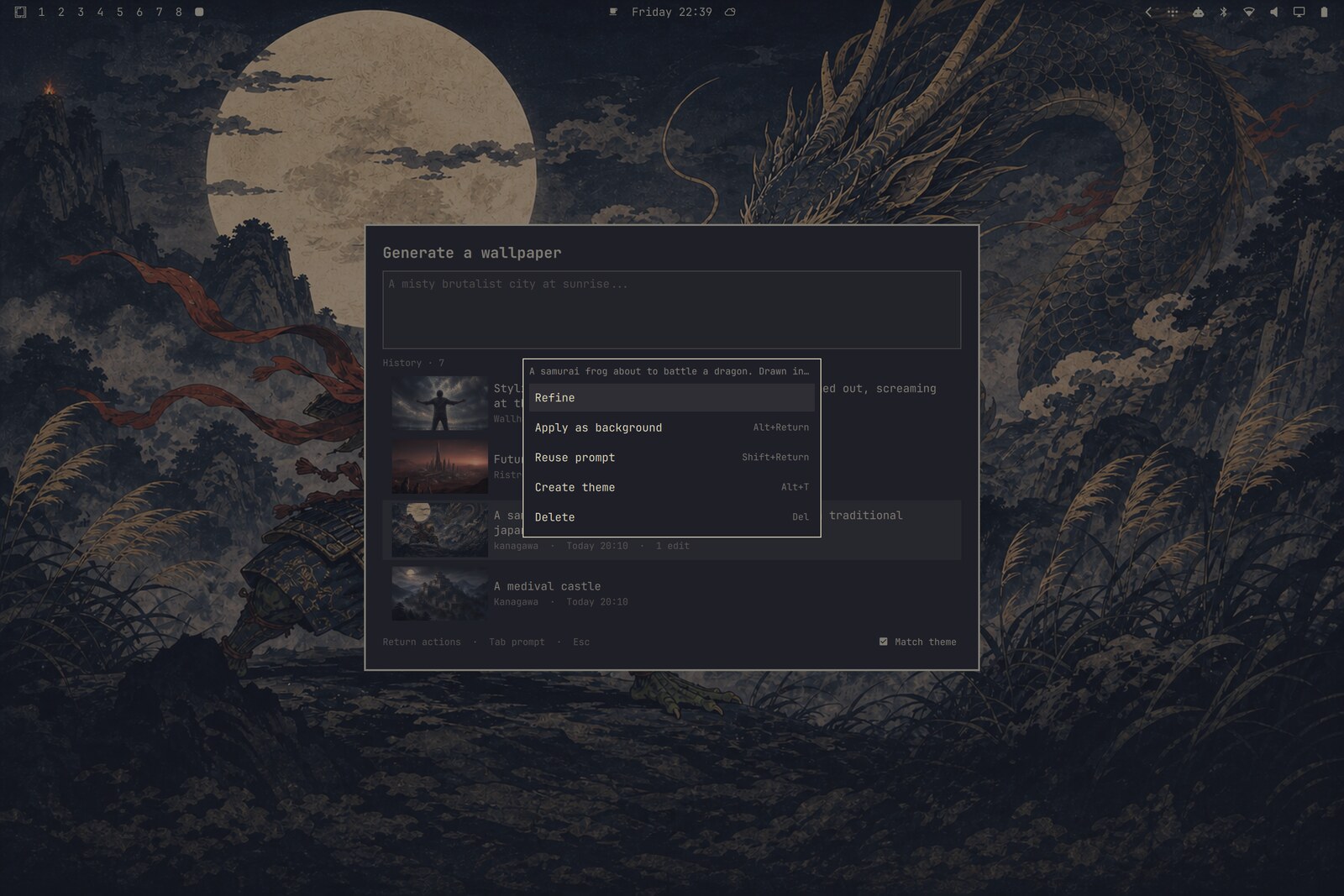Click the 'Return actions' hint

coord(422,642)
